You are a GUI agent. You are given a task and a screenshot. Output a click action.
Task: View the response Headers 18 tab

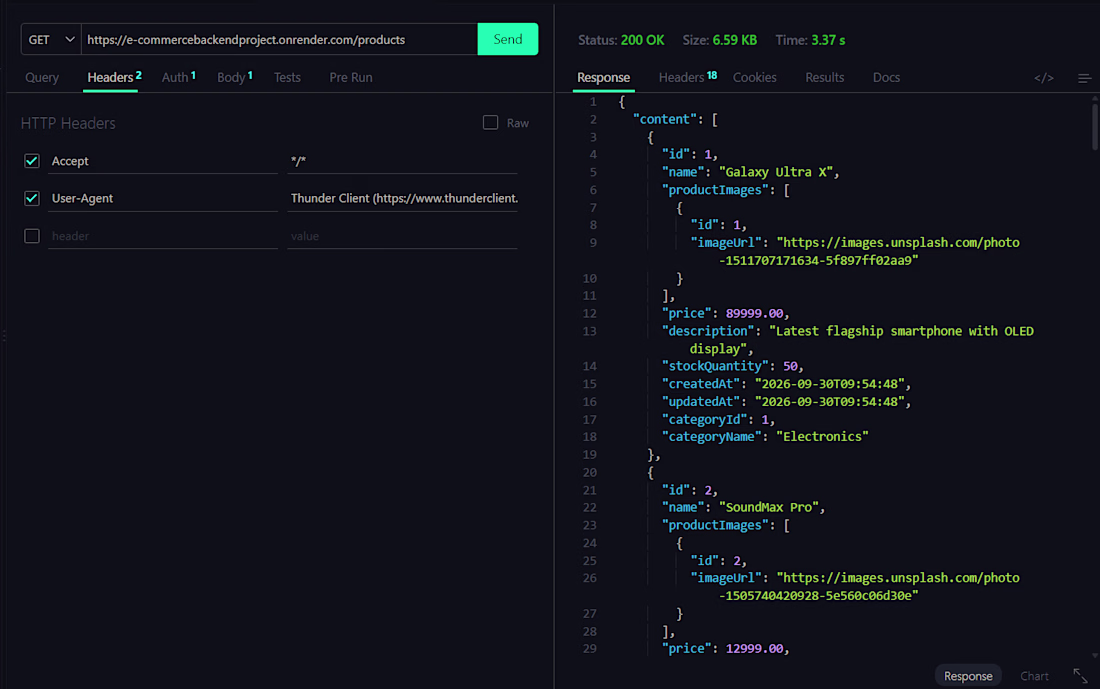pos(688,77)
